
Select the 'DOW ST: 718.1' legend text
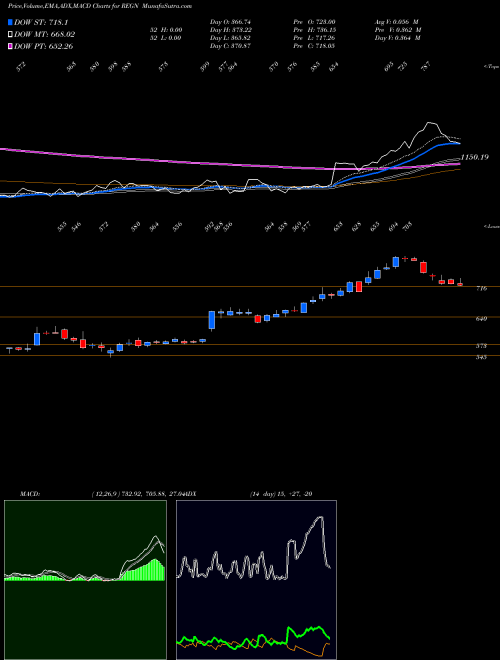(x=41, y=22)
